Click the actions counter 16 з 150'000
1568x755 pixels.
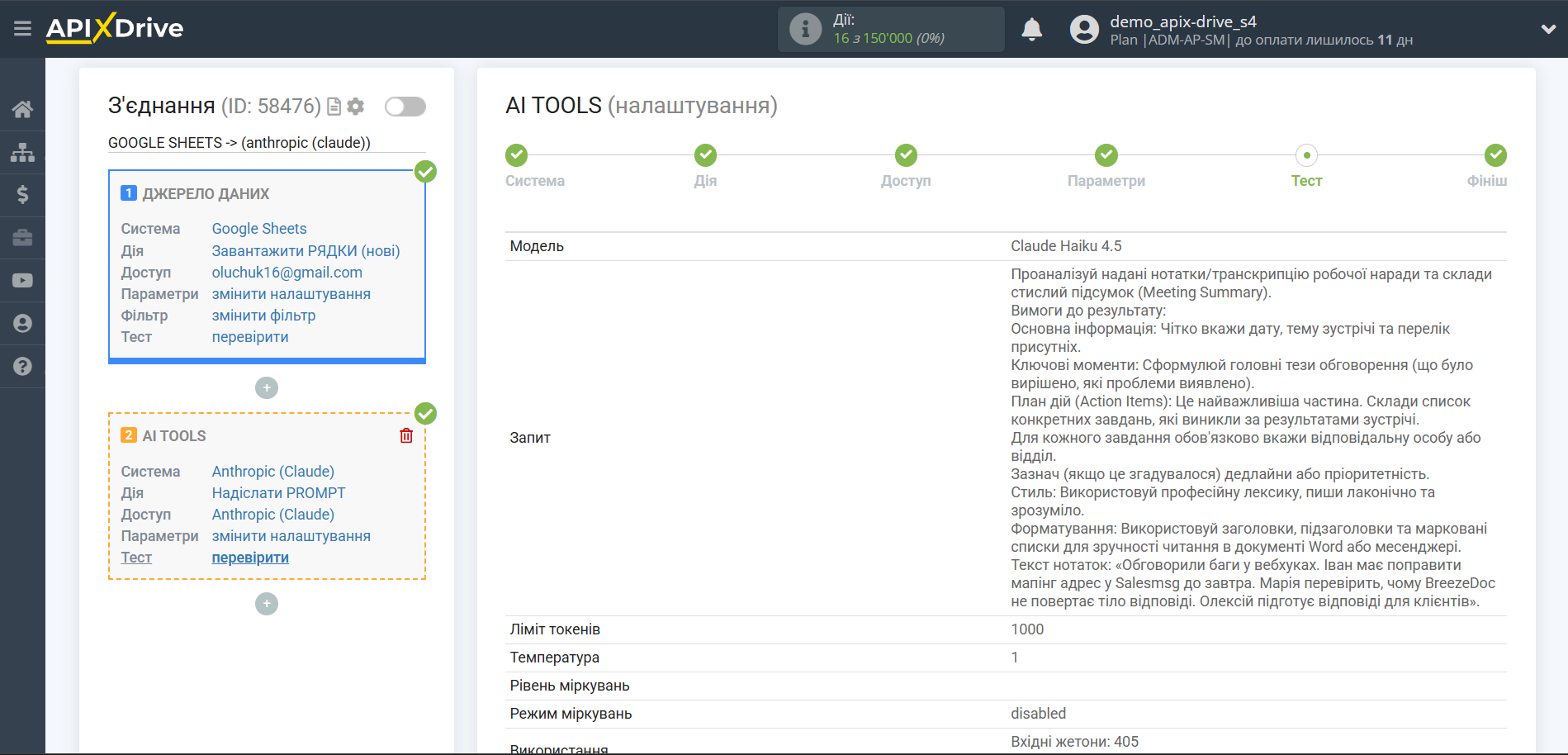pos(888,38)
